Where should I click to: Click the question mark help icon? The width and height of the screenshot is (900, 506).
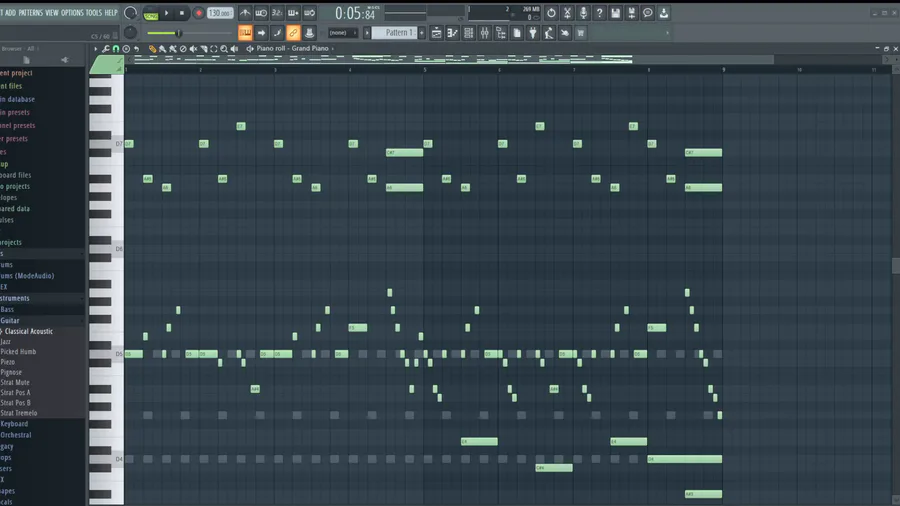[599, 13]
